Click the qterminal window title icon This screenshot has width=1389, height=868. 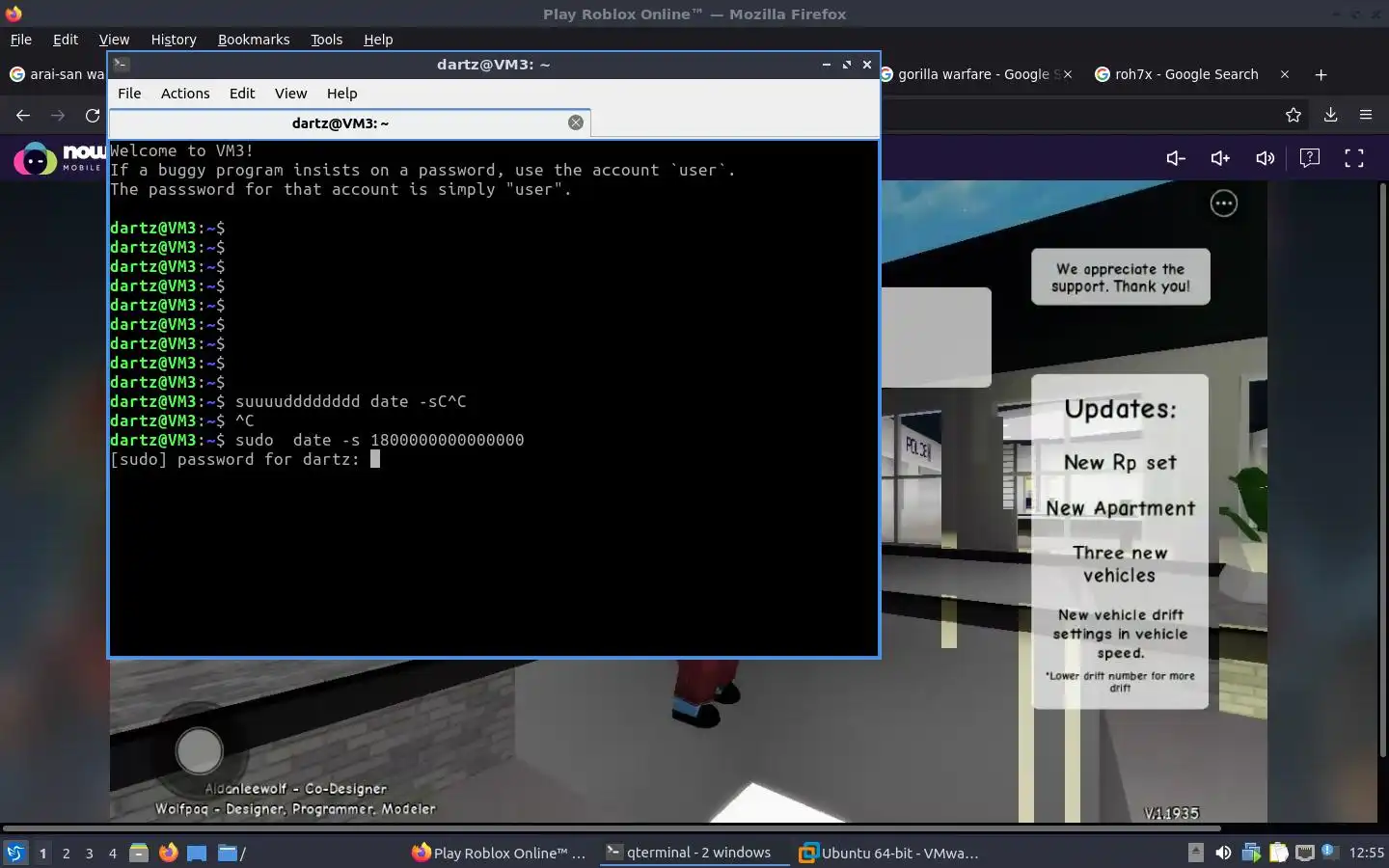tap(122, 65)
